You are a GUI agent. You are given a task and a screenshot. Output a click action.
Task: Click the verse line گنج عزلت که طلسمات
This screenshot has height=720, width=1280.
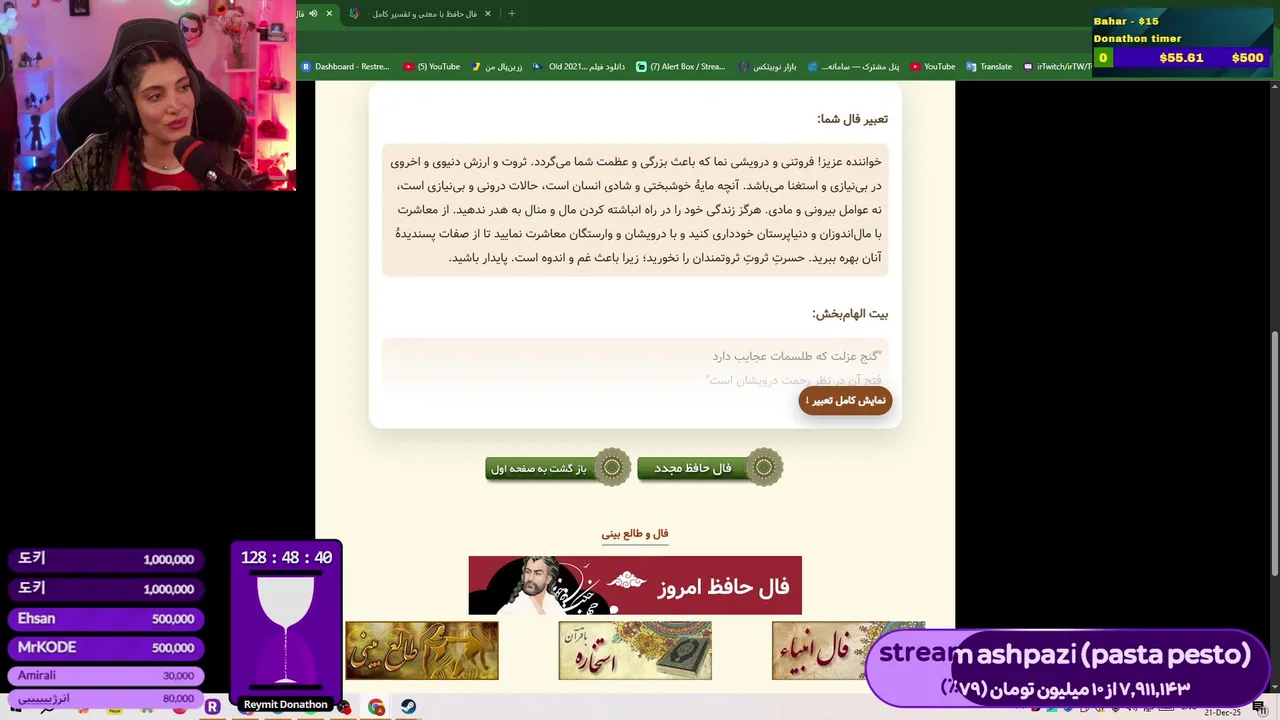[797, 356]
